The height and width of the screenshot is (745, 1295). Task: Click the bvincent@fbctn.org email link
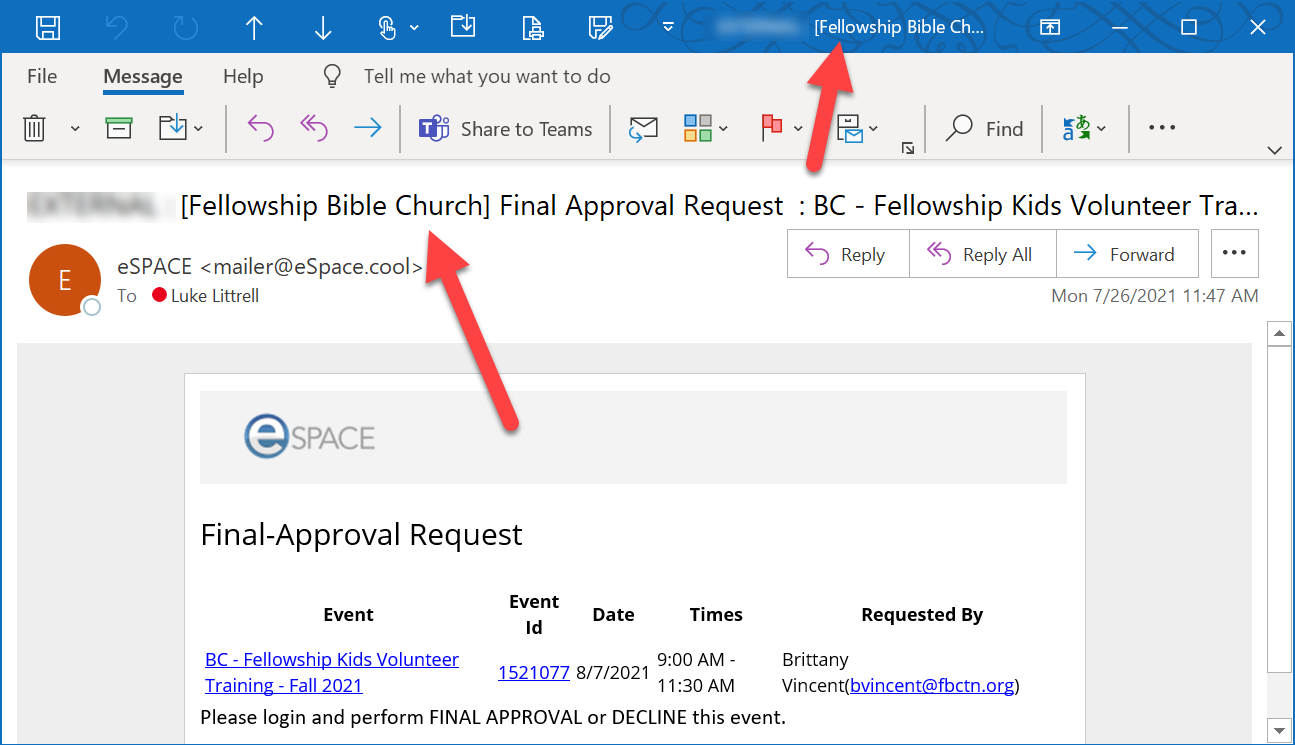tap(932, 685)
